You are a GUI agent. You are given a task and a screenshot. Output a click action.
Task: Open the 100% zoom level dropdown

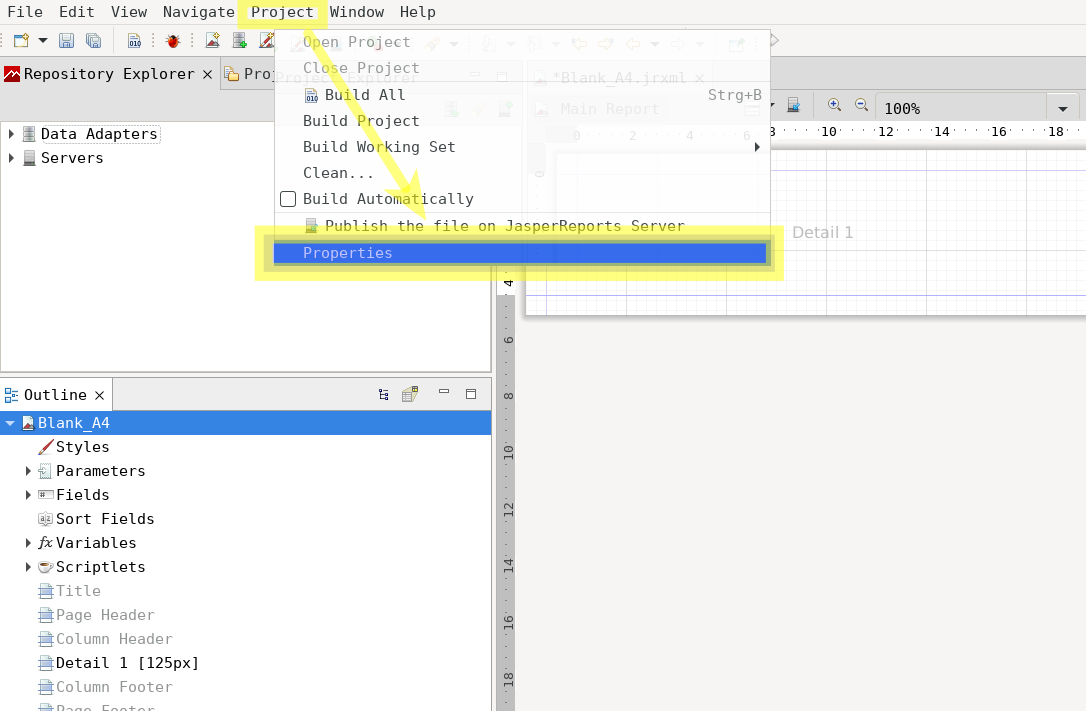[1062, 109]
